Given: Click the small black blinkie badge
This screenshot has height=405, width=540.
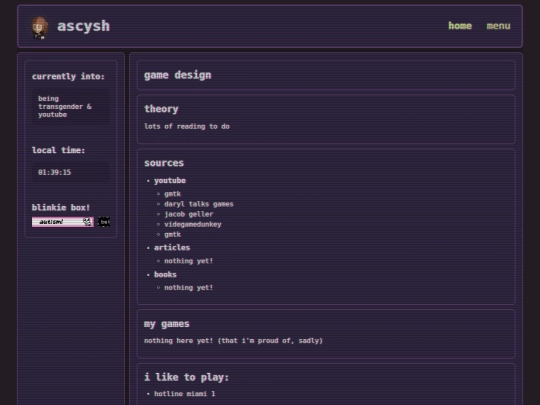Looking at the screenshot, I should 104,222.
